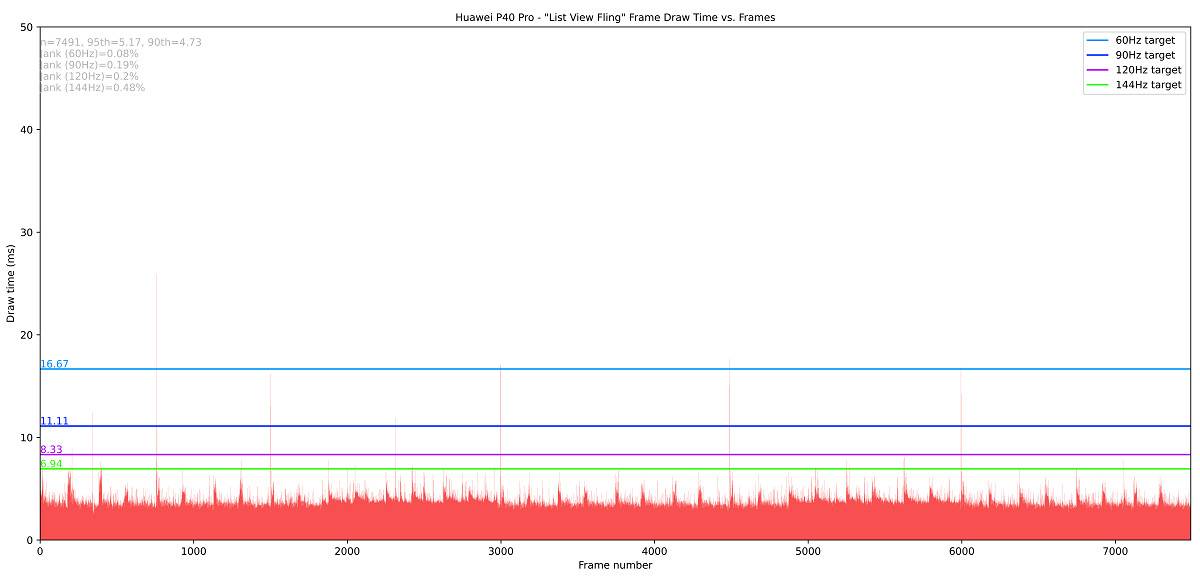1200x577 pixels.
Task: Click the 11.11 line label
Action: [54, 421]
